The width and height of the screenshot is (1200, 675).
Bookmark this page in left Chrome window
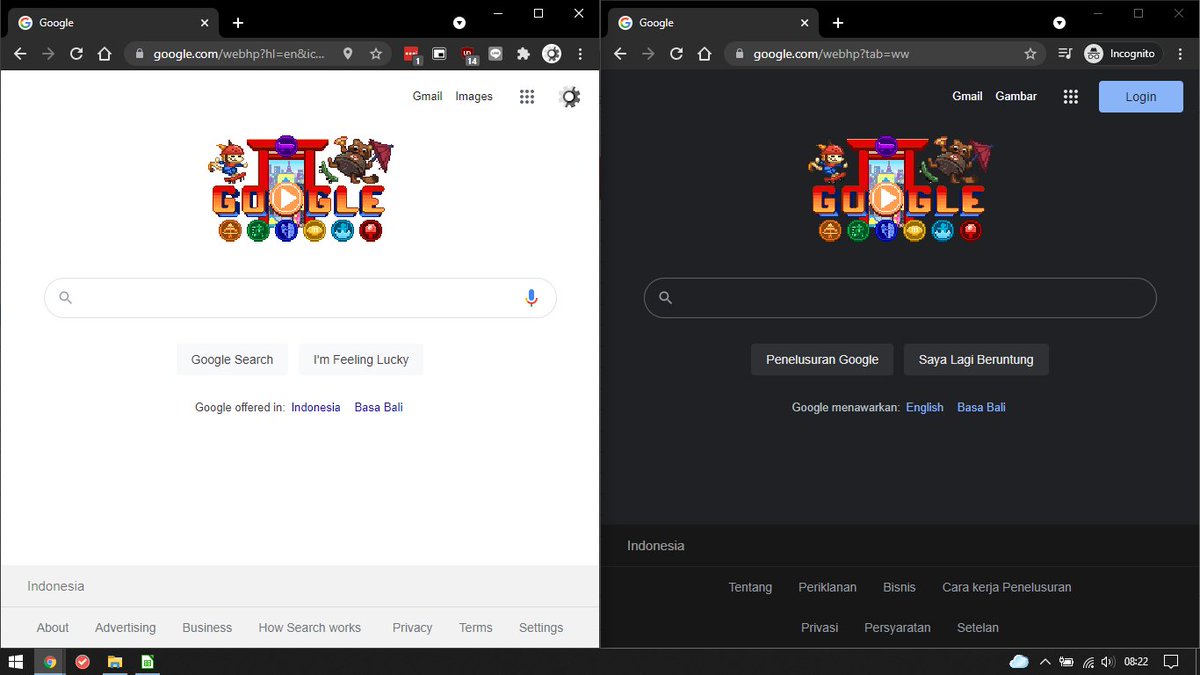(x=376, y=54)
